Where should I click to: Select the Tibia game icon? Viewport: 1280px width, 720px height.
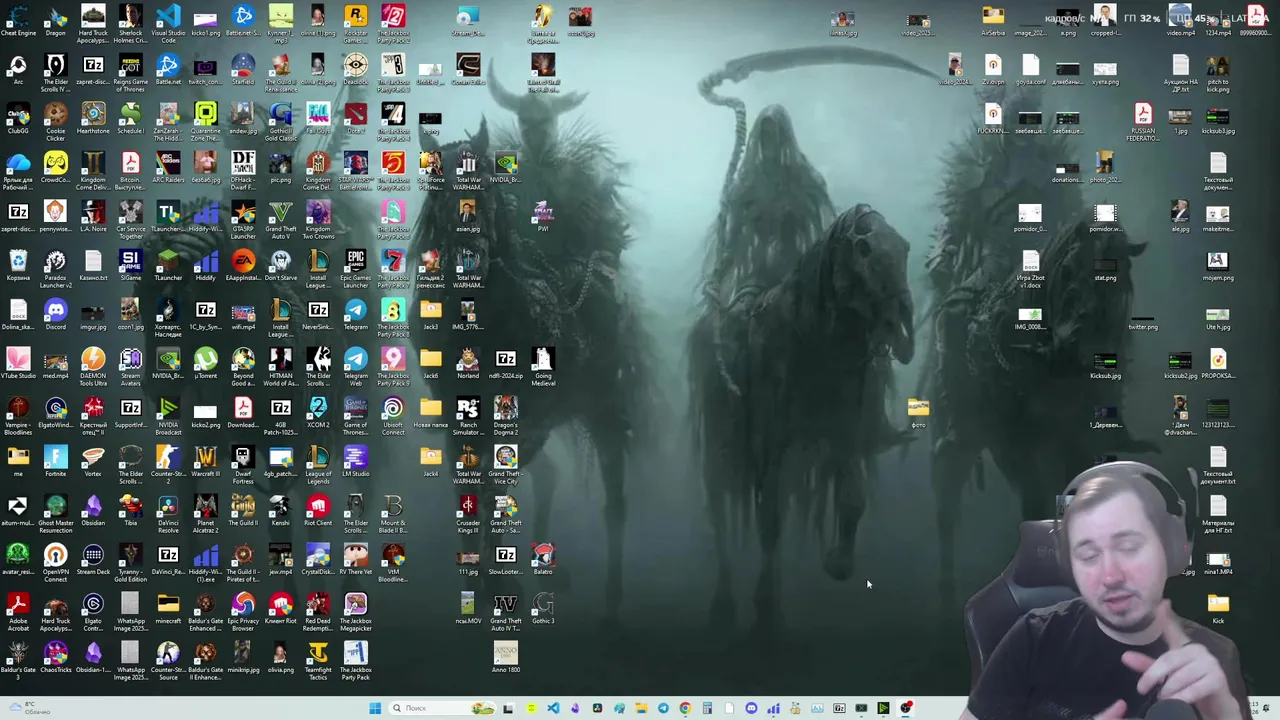pyautogui.click(x=130, y=511)
